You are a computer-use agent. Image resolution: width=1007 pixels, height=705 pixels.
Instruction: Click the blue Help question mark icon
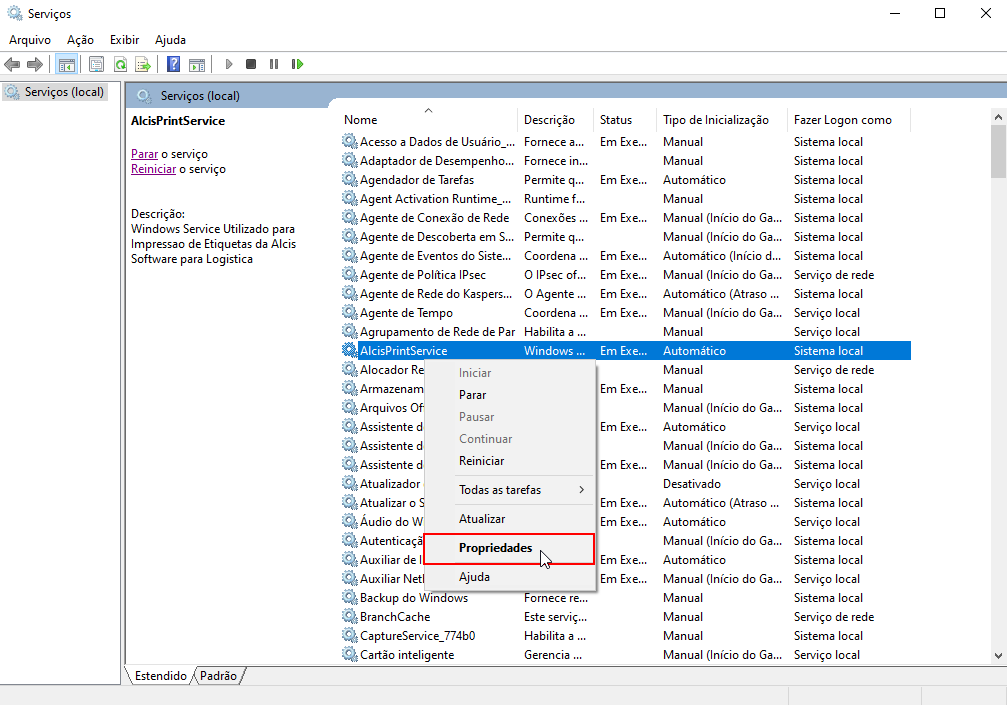(173, 64)
